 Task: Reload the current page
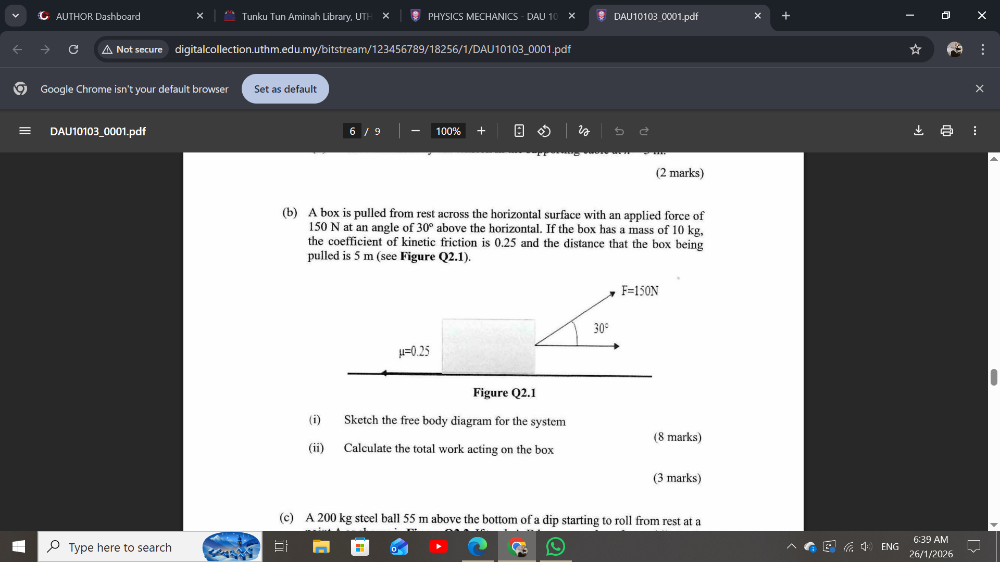(73, 49)
